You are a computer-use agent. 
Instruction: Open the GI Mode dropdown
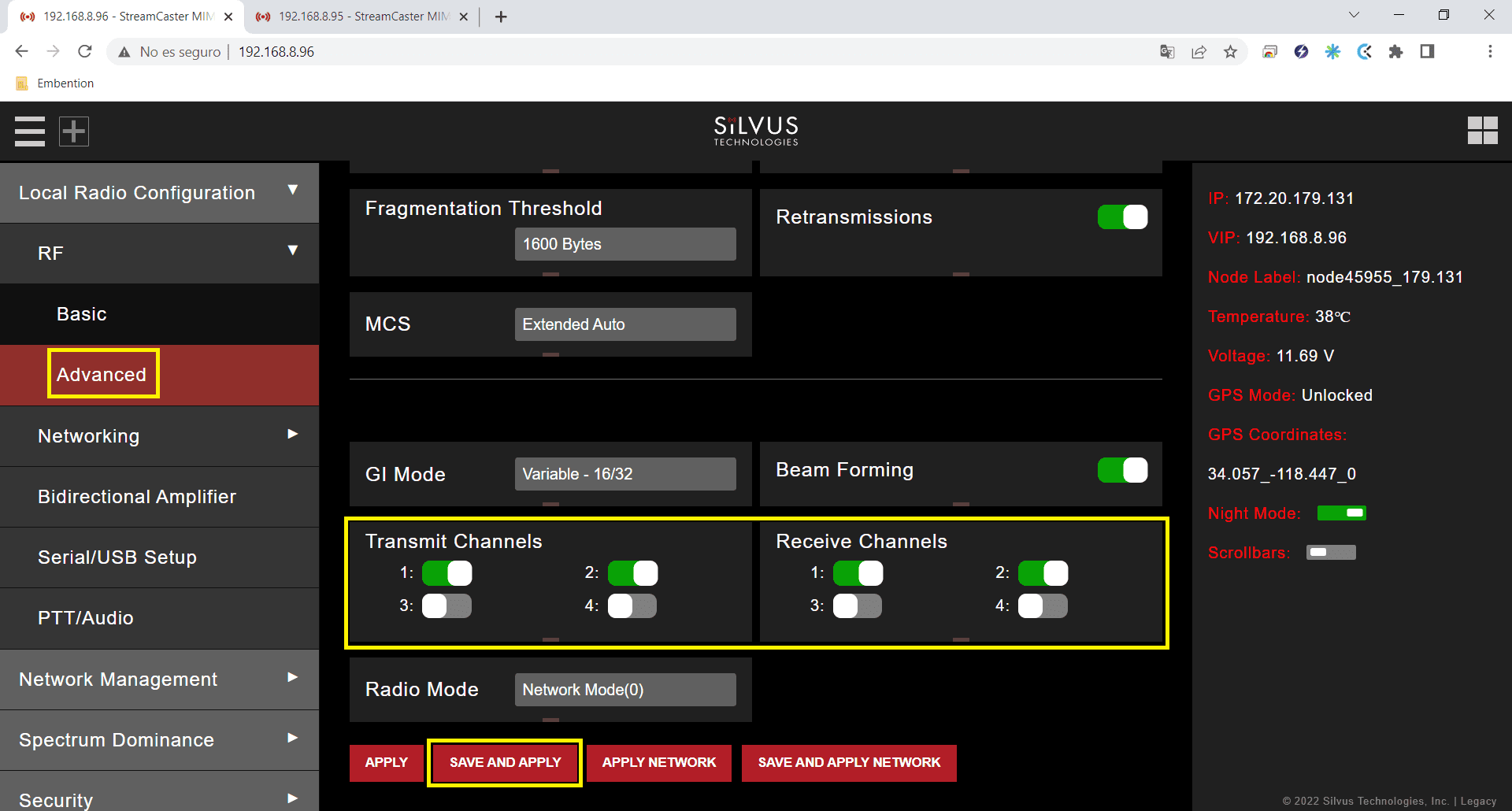pos(625,474)
